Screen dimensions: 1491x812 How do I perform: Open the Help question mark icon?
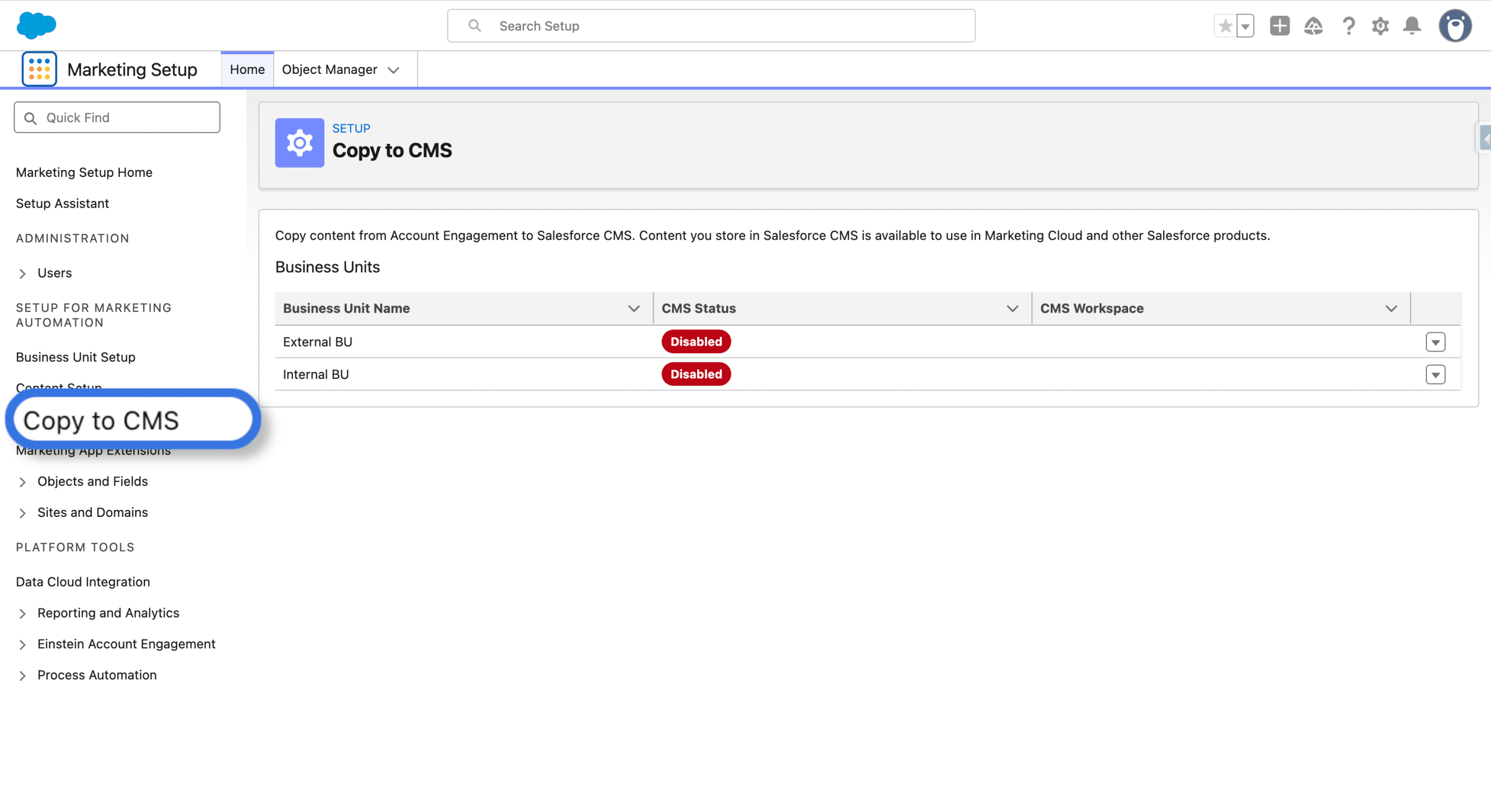pos(1348,26)
